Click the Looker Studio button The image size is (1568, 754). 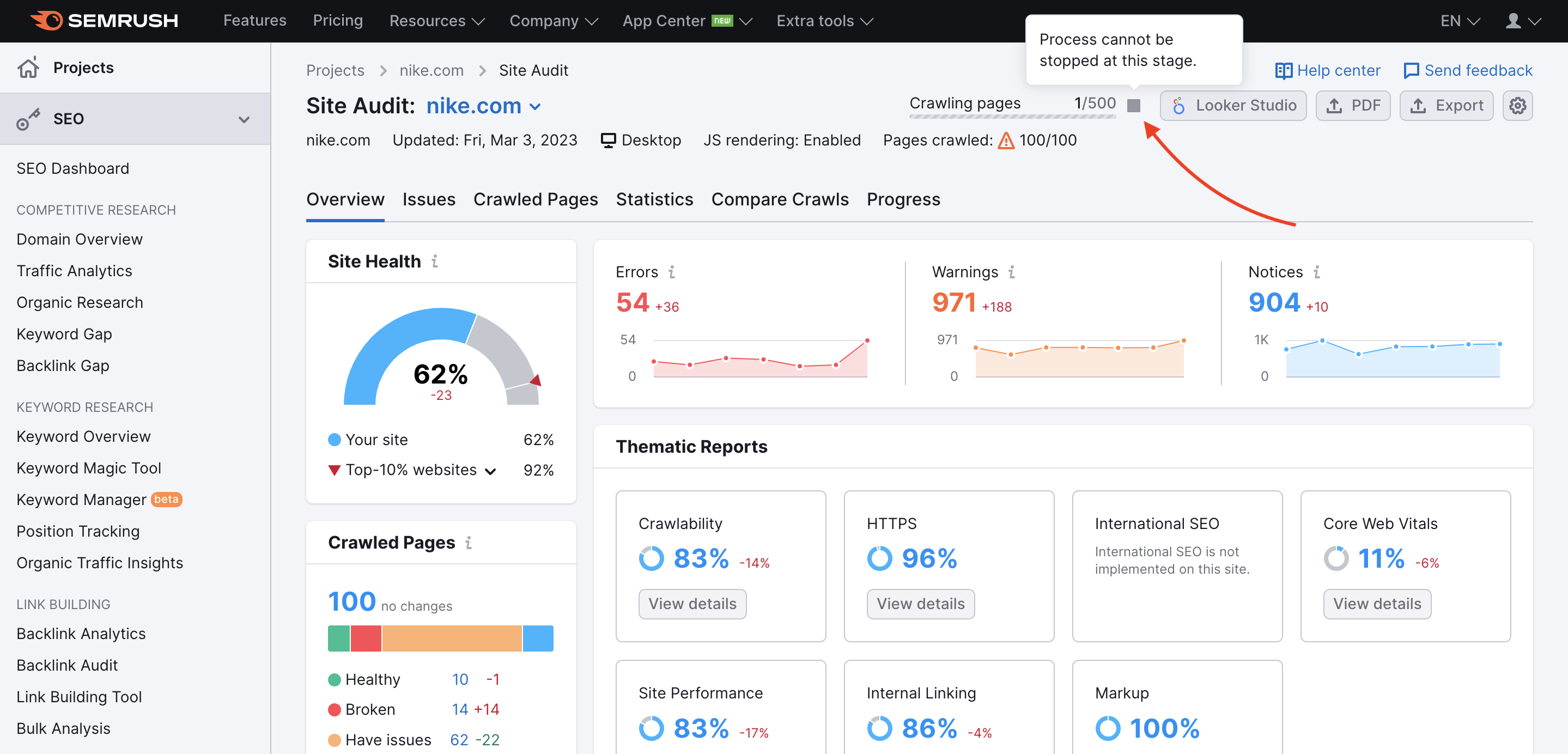coord(1232,105)
